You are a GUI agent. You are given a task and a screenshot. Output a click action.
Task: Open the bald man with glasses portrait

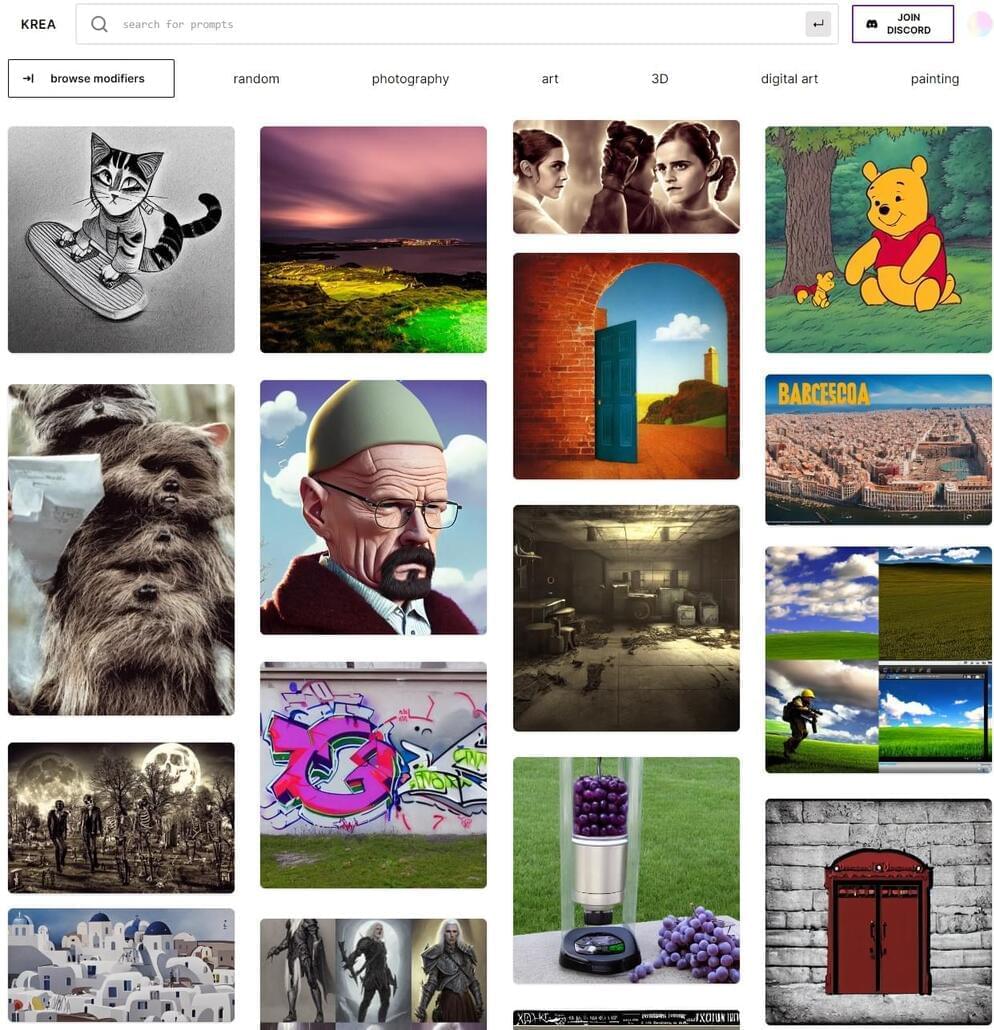coord(373,507)
